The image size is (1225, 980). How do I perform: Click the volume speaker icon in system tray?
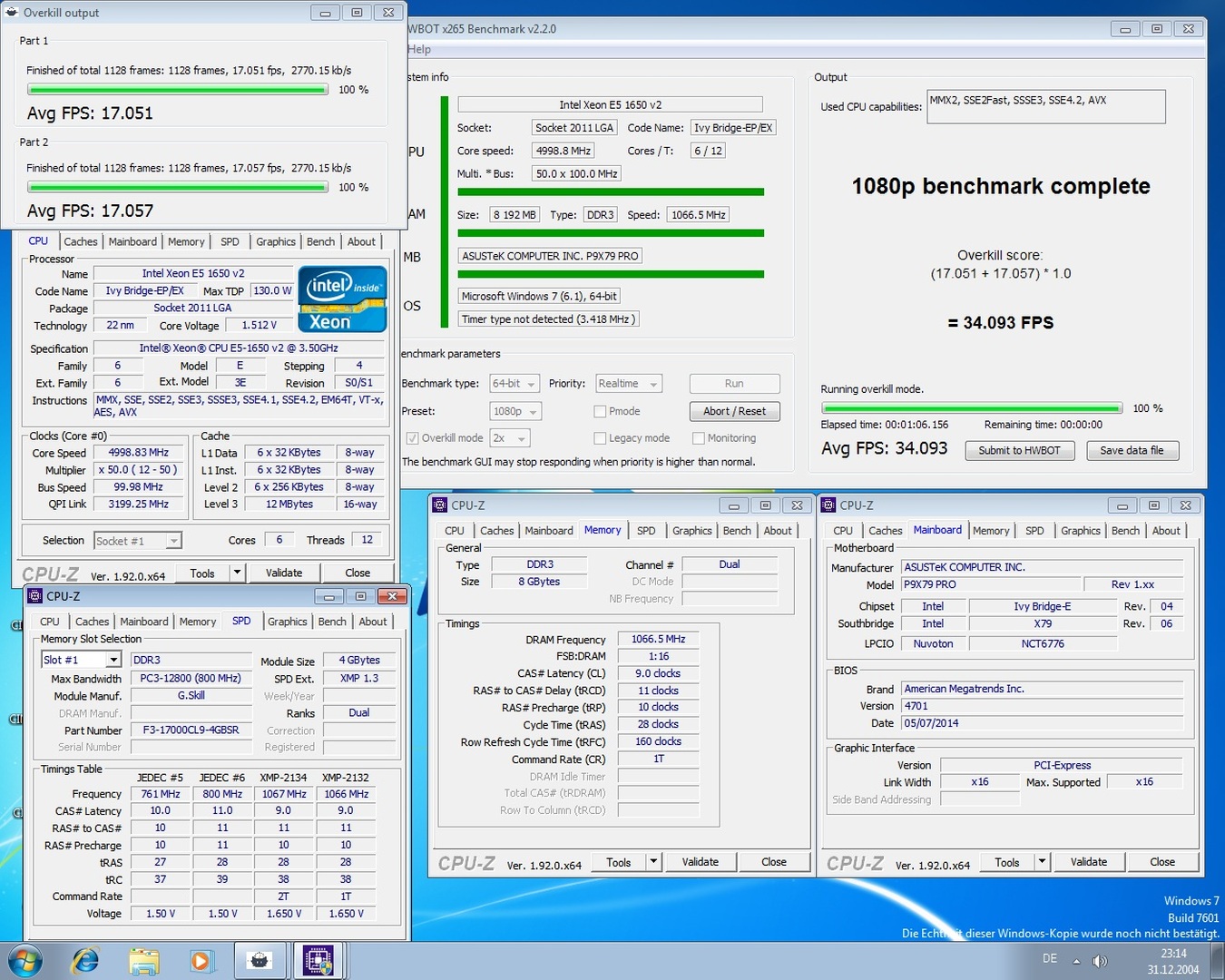pos(1100,961)
